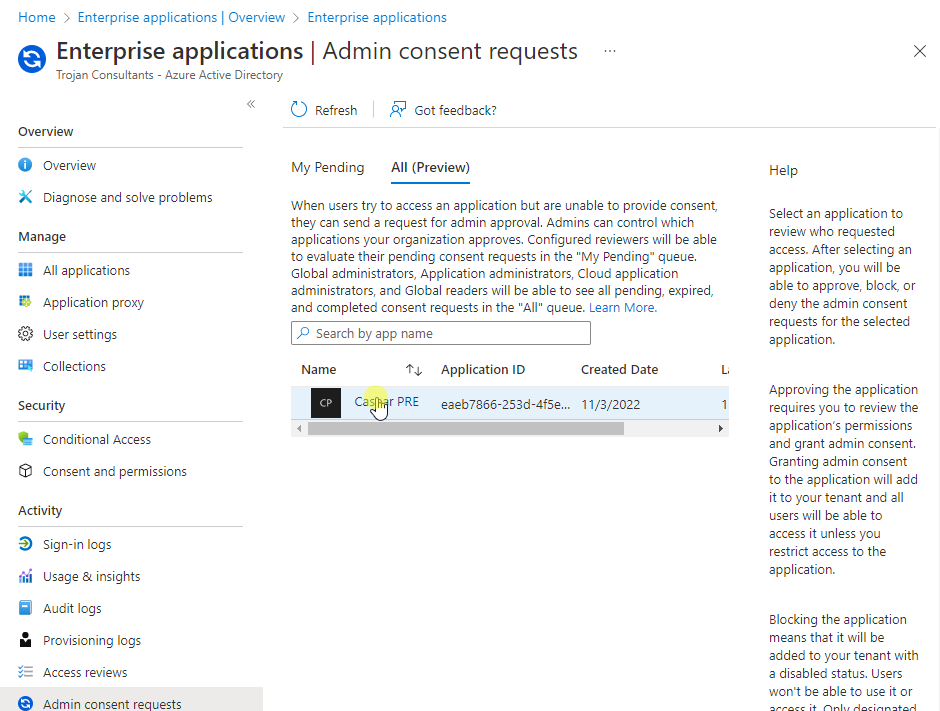The height and width of the screenshot is (711, 940).
Task: Click the Admin consent requests sidebar icon
Action: point(25,703)
